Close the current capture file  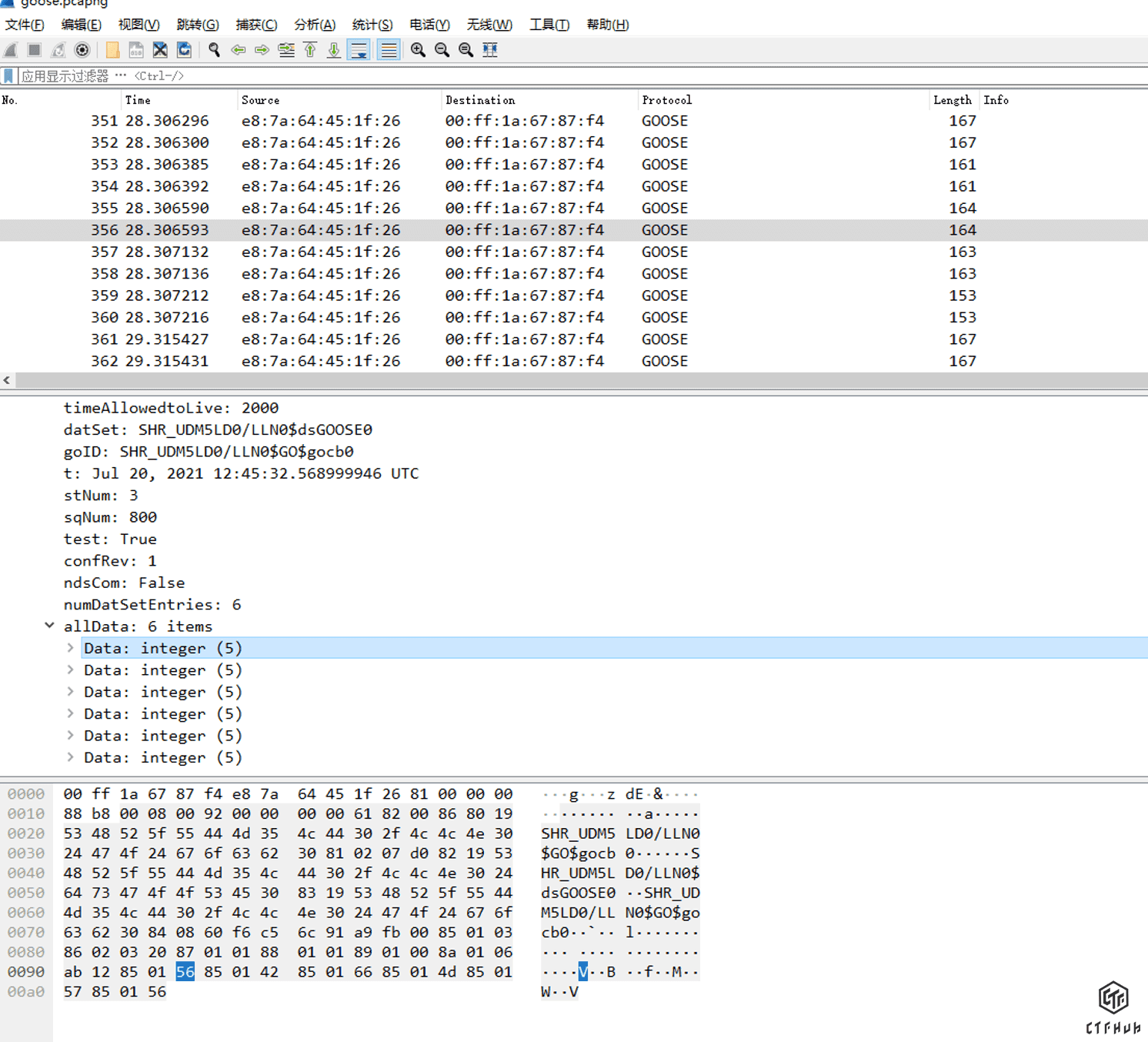coord(160,50)
